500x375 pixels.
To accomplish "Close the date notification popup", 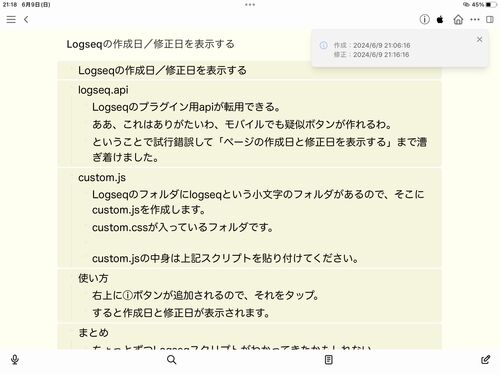I will pyautogui.click(x=479, y=39).
